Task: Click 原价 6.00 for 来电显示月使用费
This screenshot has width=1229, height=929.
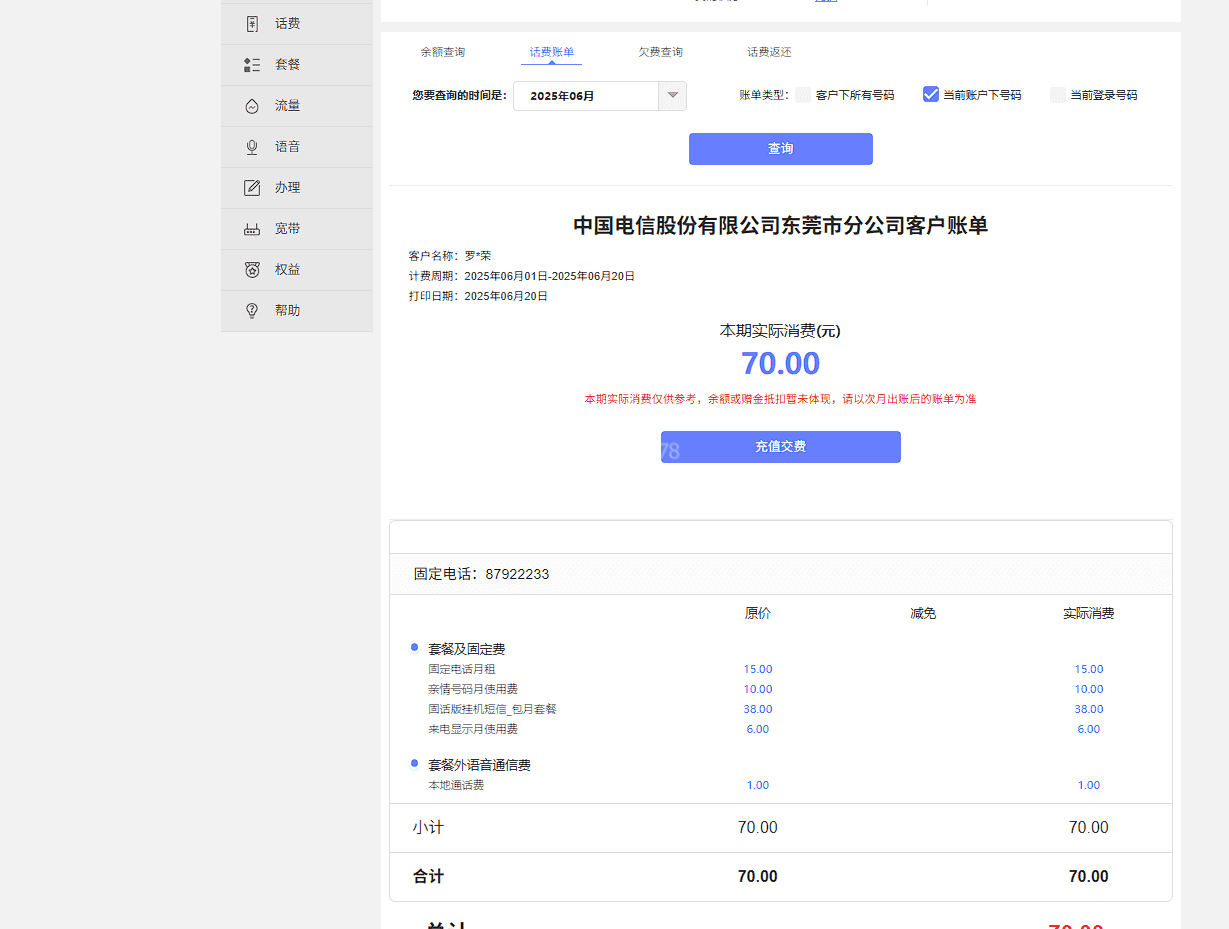Action: click(x=758, y=729)
